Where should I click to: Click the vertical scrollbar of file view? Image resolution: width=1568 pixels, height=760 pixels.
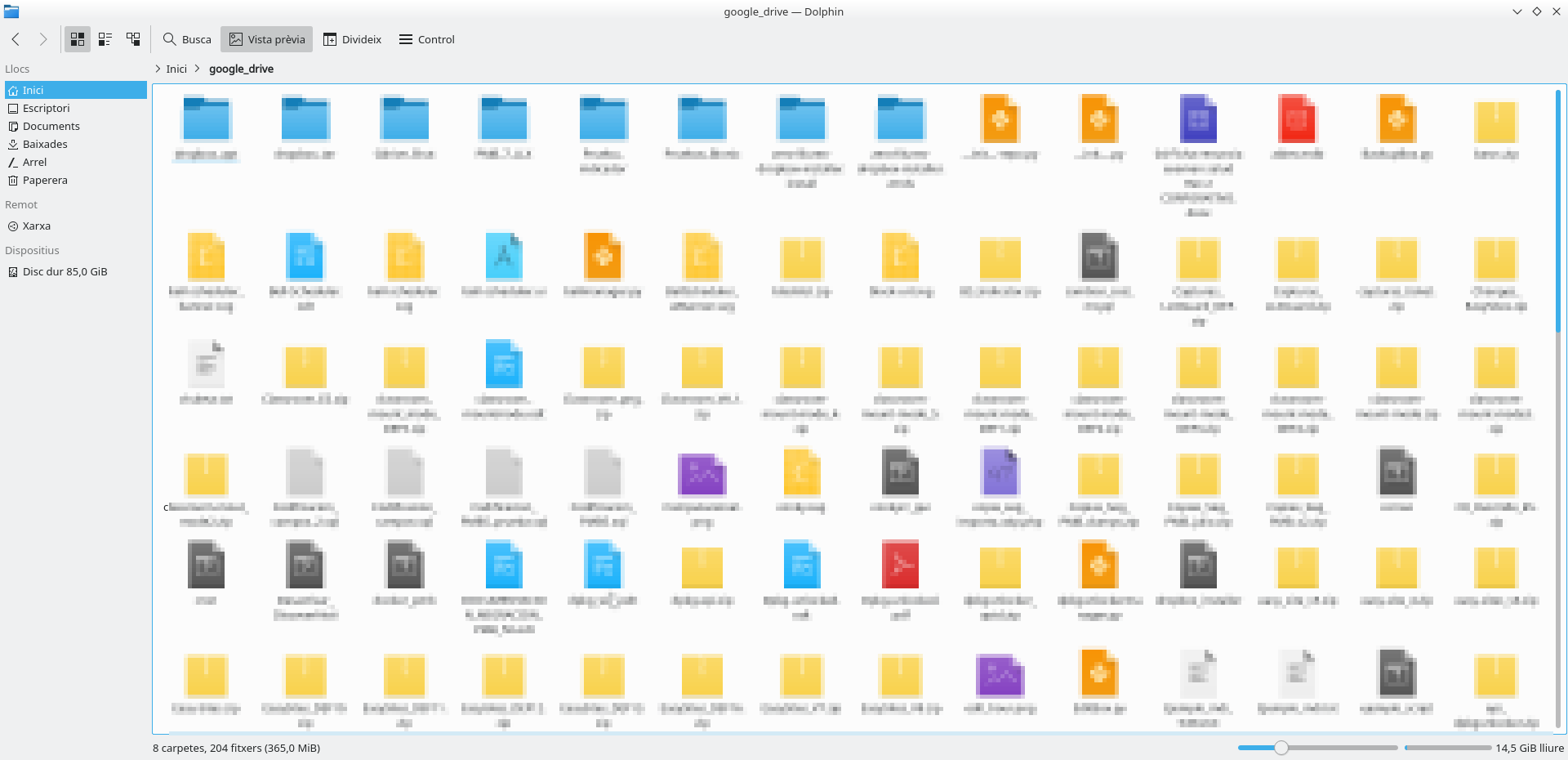(1558, 409)
